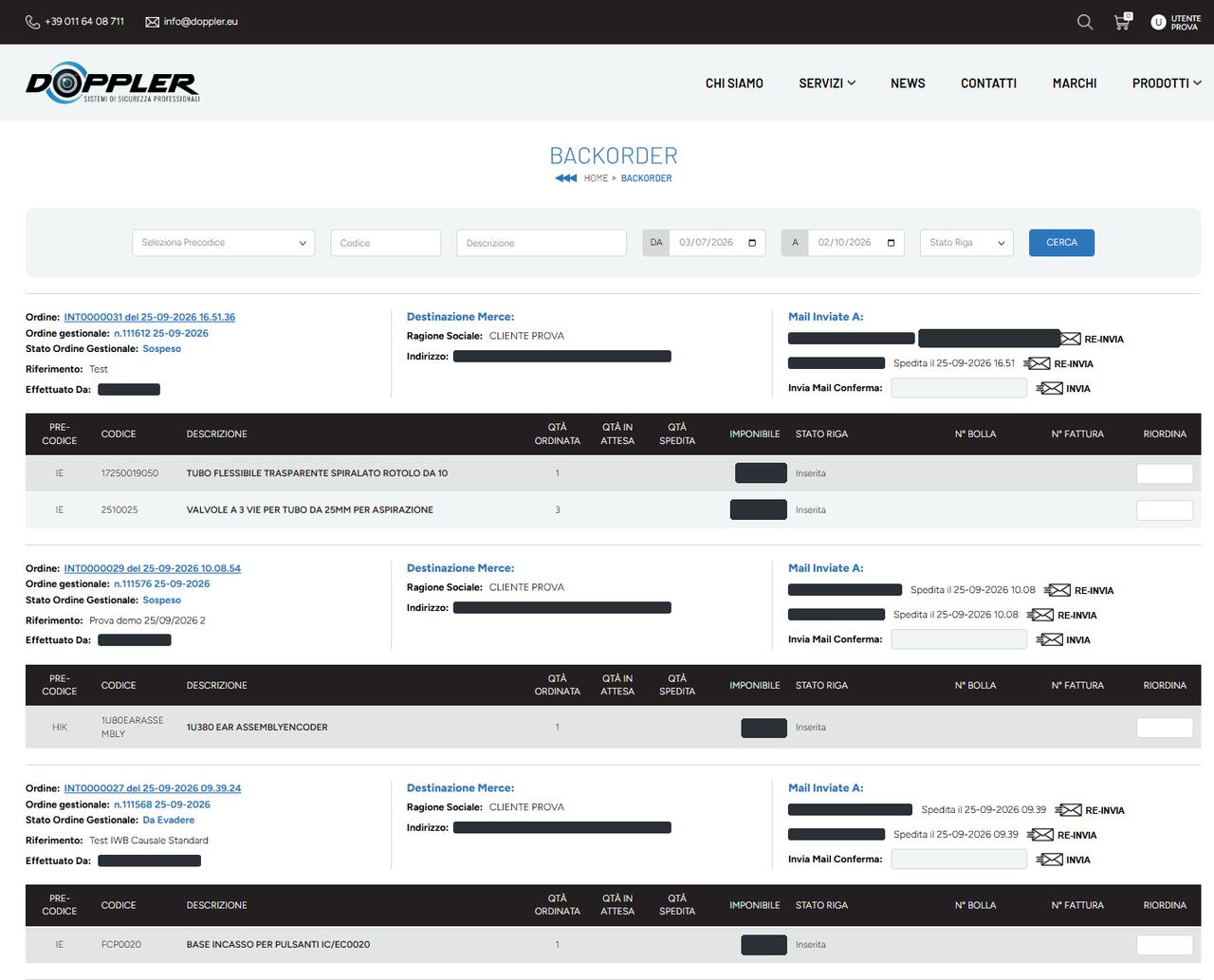Click INVIA envelope icon in order INT0000029
Image resolution: width=1214 pixels, height=980 pixels.
(x=1050, y=639)
